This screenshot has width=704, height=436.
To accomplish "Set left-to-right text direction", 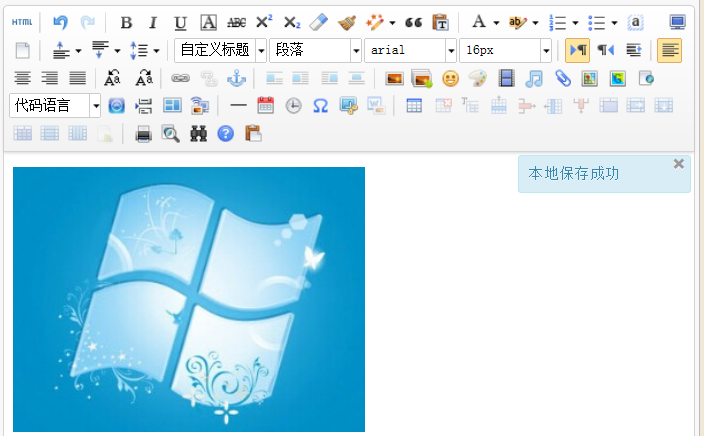I will (x=577, y=50).
